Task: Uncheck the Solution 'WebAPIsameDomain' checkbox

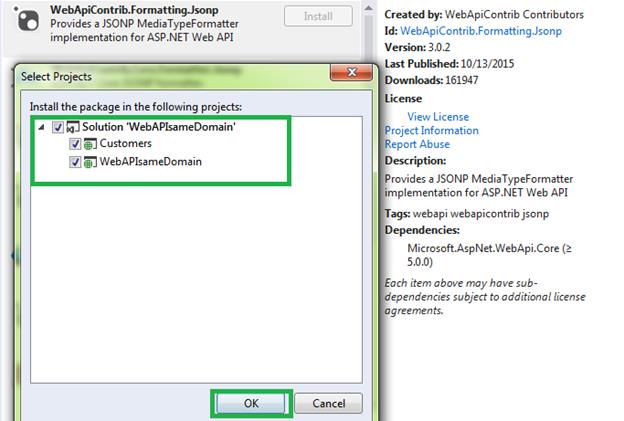Action: (58, 127)
